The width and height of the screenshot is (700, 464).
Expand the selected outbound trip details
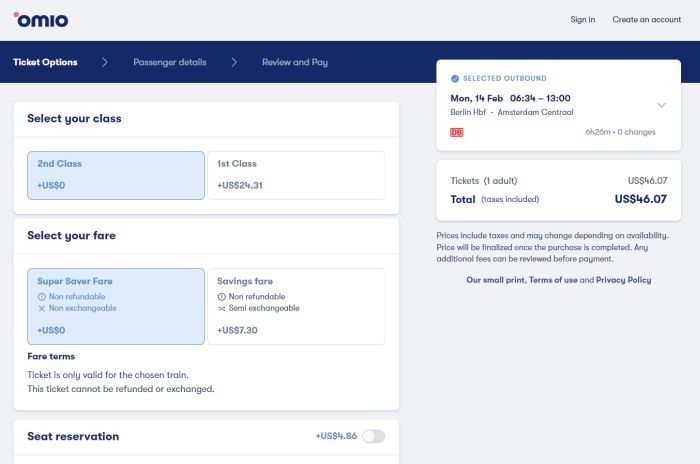click(662, 105)
